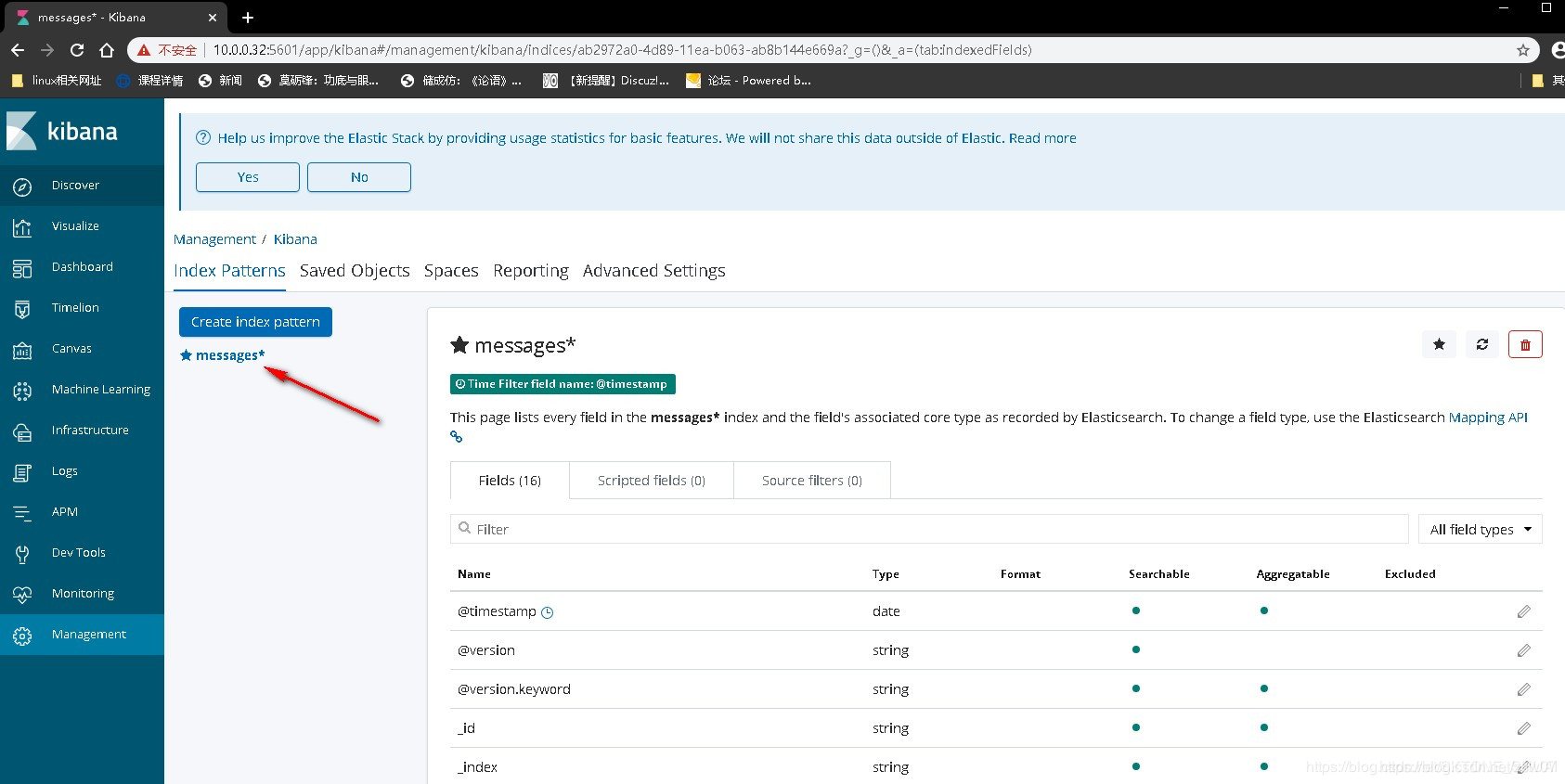Open Machine Learning section
This screenshot has width=1565, height=784.
point(82,390)
